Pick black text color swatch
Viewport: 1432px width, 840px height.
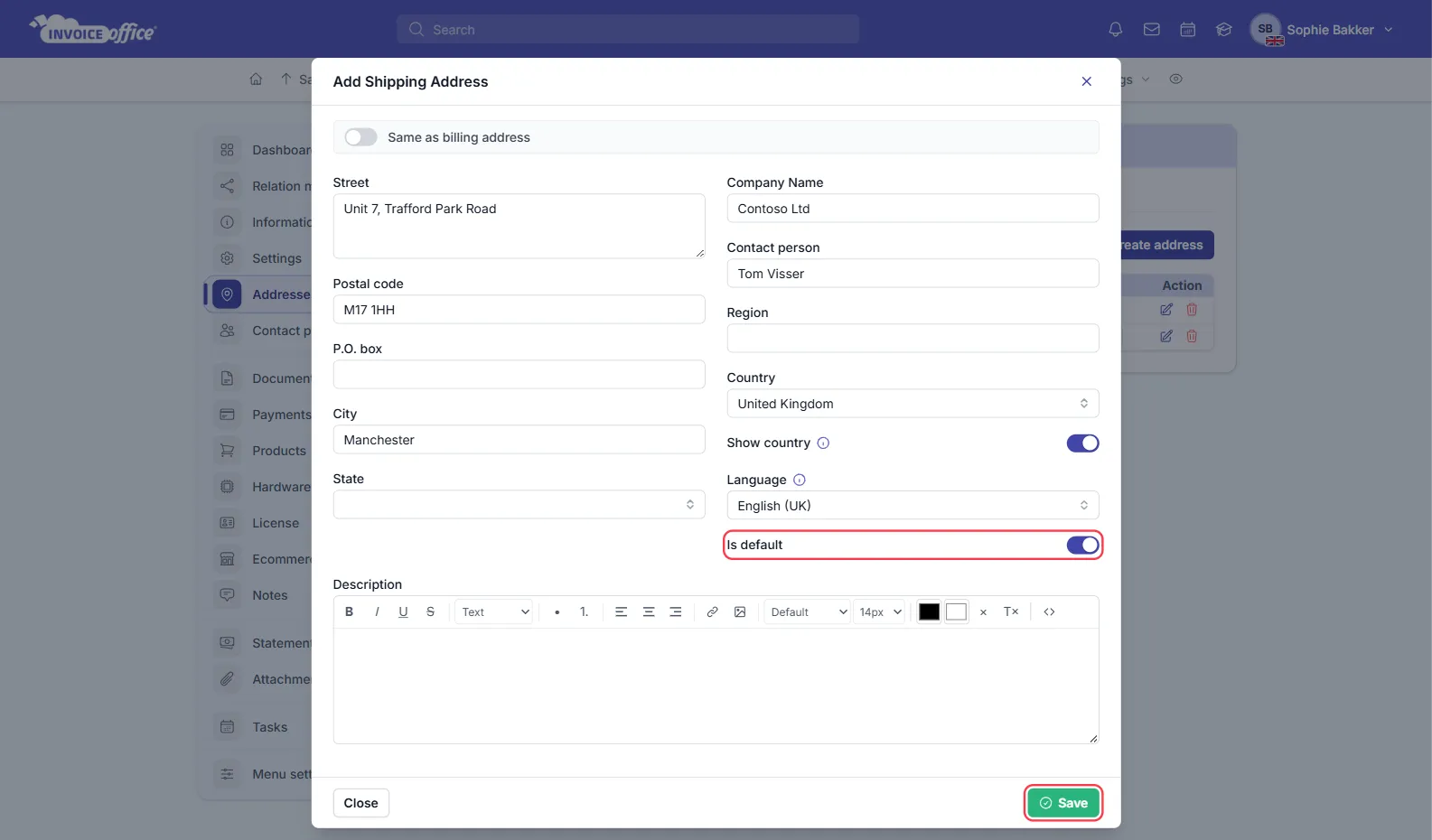pos(929,612)
